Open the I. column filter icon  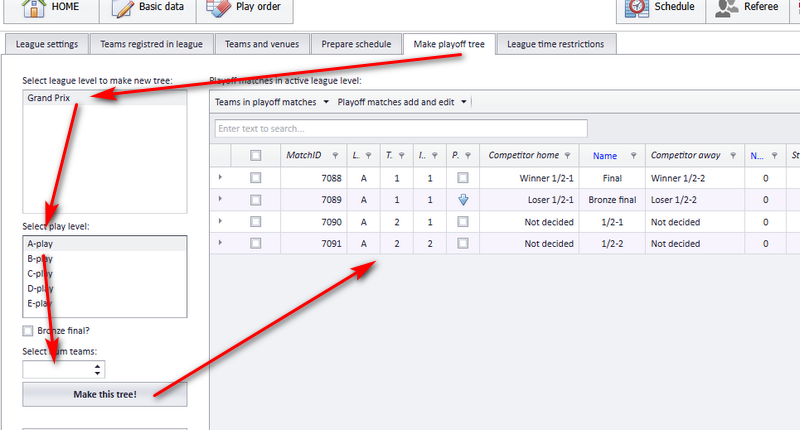(x=435, y=156)
